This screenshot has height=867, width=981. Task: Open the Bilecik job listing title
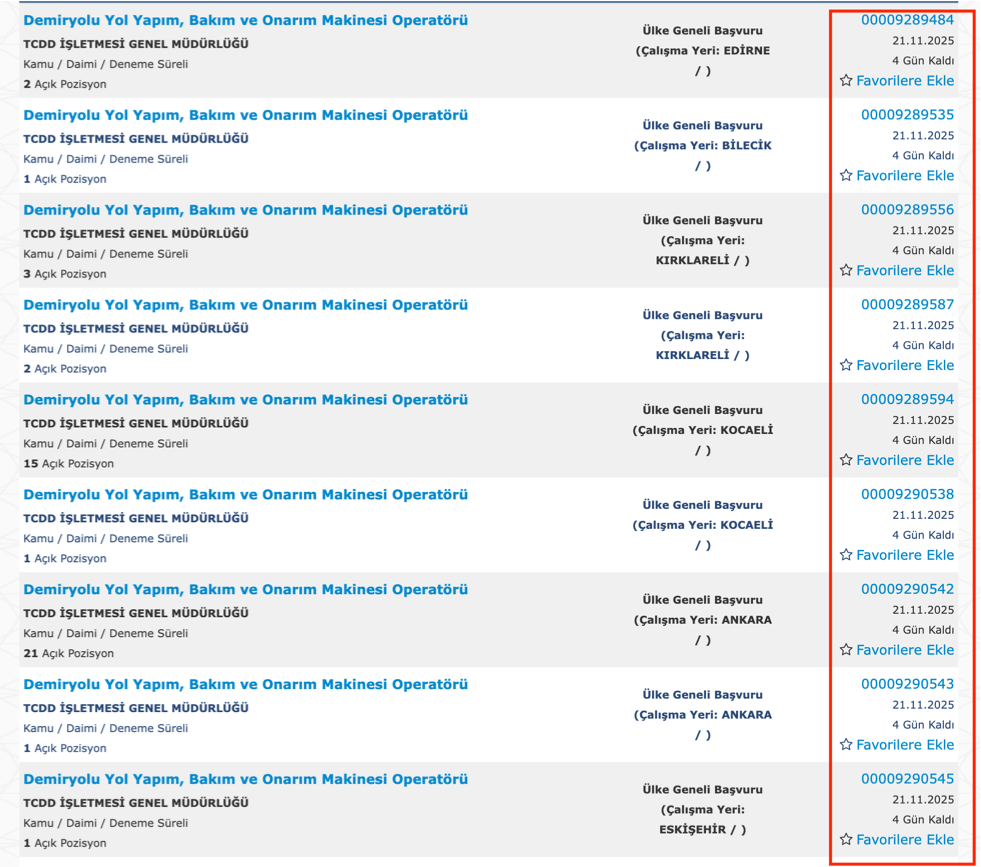coord(245,116)
